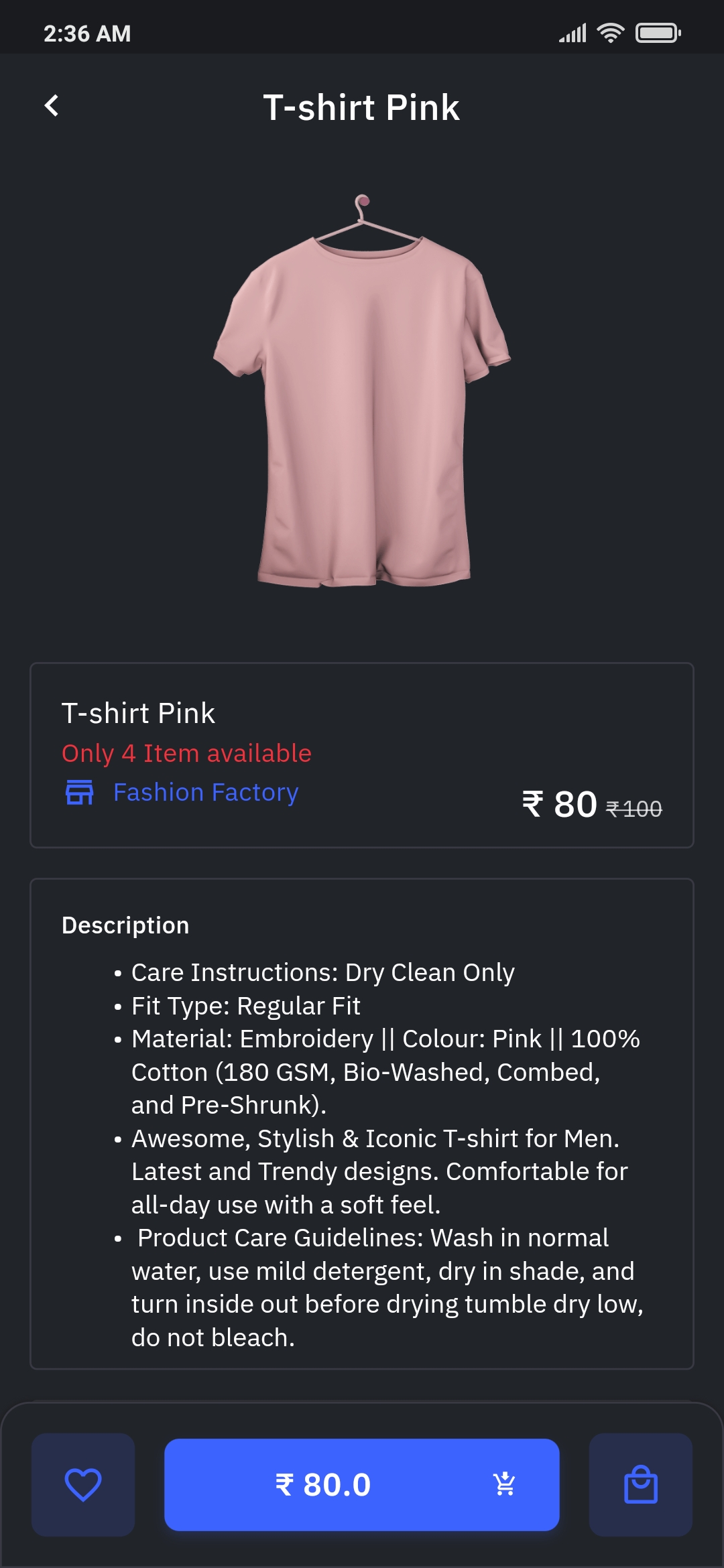Click the struck-through ₹100 original price
Screen dimensions: 724x1568
(x=634, y=809)
